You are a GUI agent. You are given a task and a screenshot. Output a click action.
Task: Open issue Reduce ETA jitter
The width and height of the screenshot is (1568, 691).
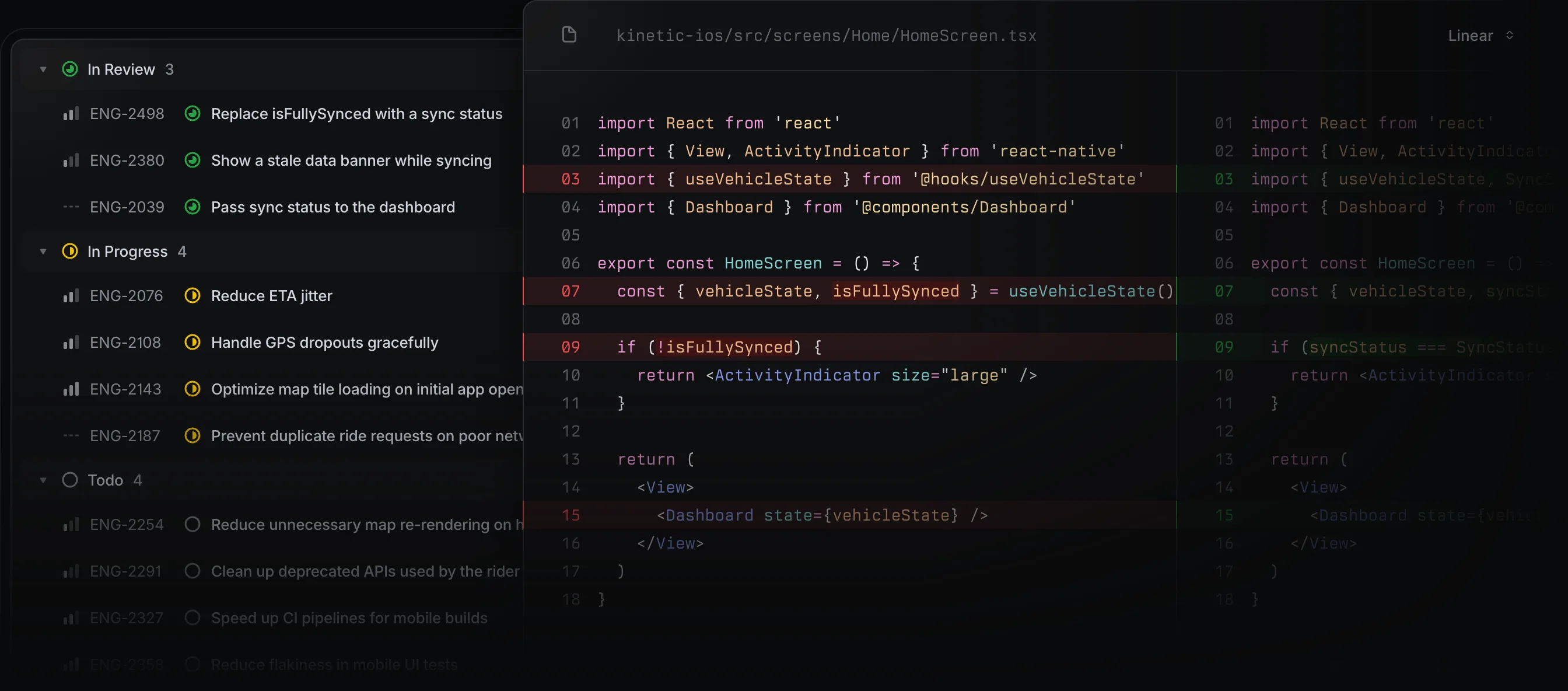pyautogui.click(x=271, y=296)
